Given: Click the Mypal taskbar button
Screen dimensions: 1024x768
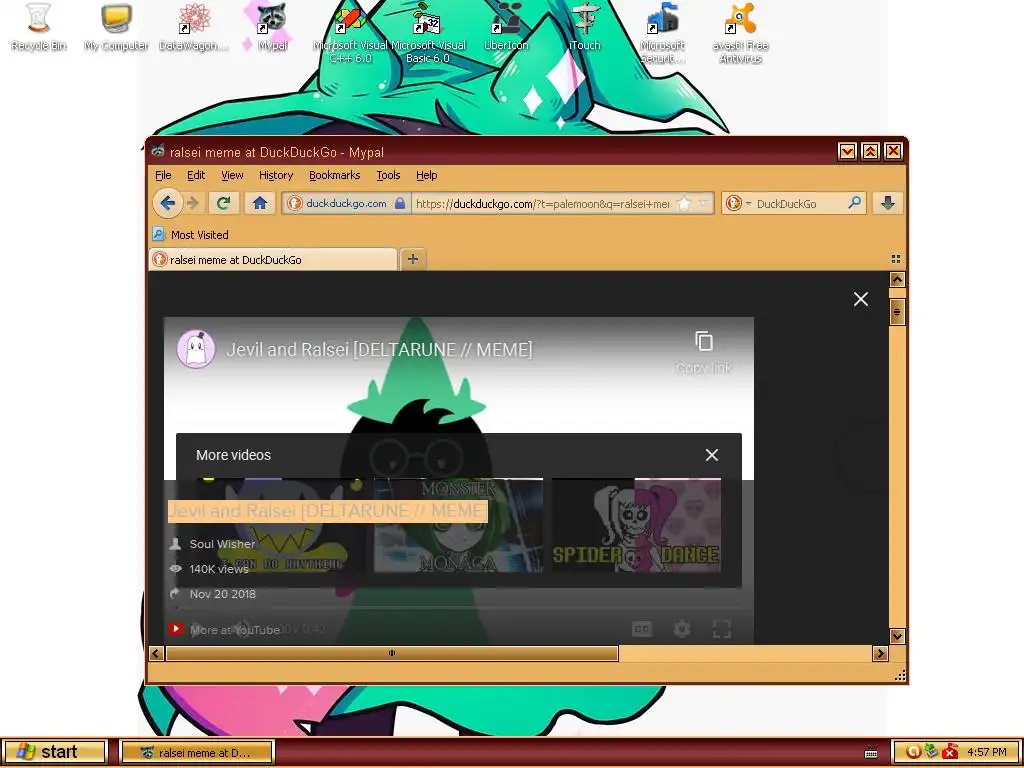Looking at the screenshot, I should click(x=197, y=752).
